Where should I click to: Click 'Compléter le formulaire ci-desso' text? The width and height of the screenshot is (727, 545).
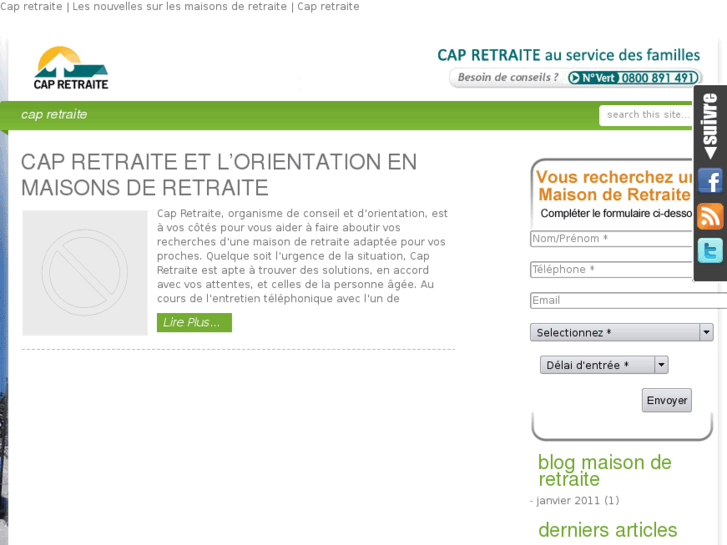click(x=616, y=213)
